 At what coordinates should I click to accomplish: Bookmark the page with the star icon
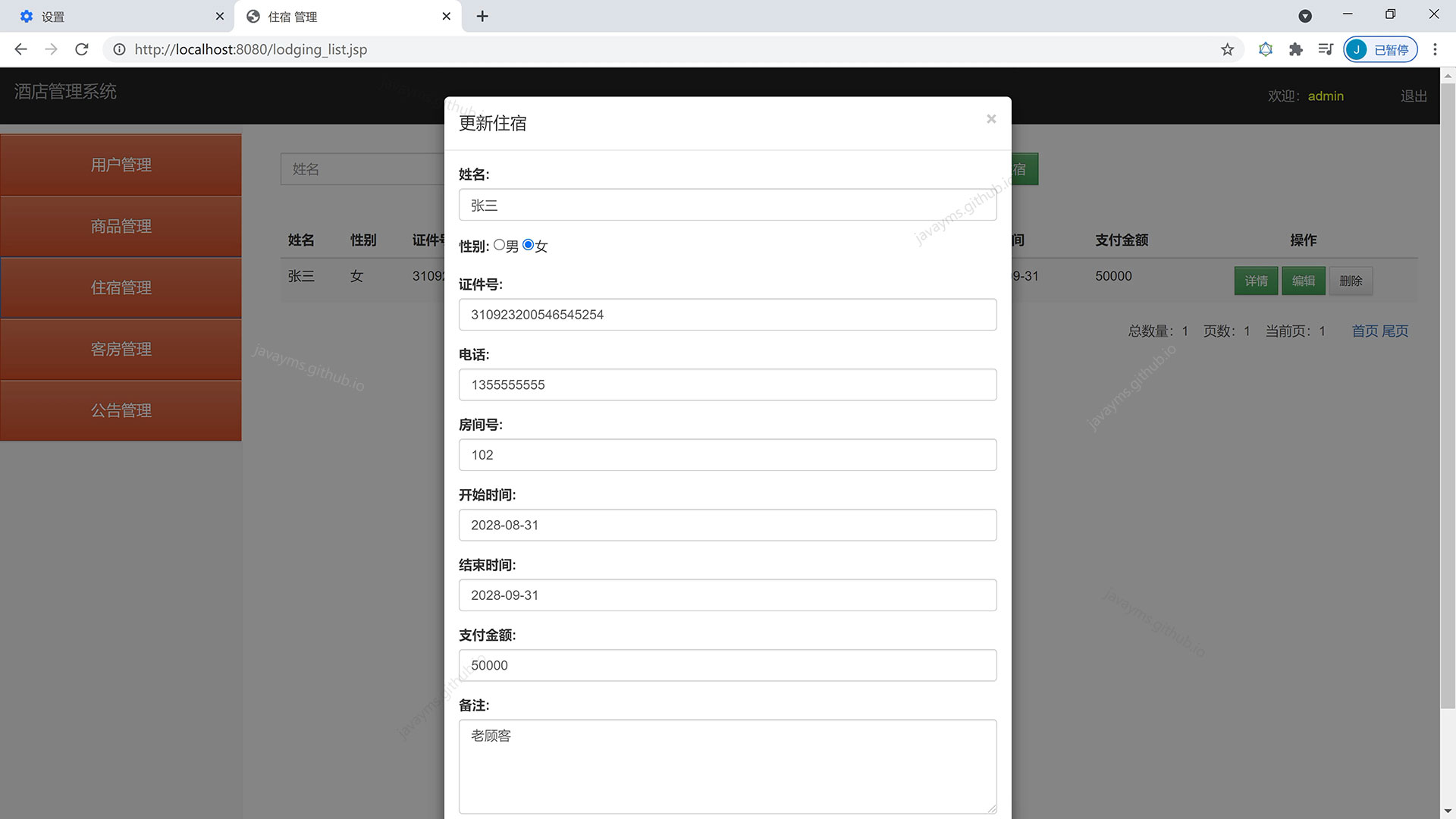(x=1226, y=49)
